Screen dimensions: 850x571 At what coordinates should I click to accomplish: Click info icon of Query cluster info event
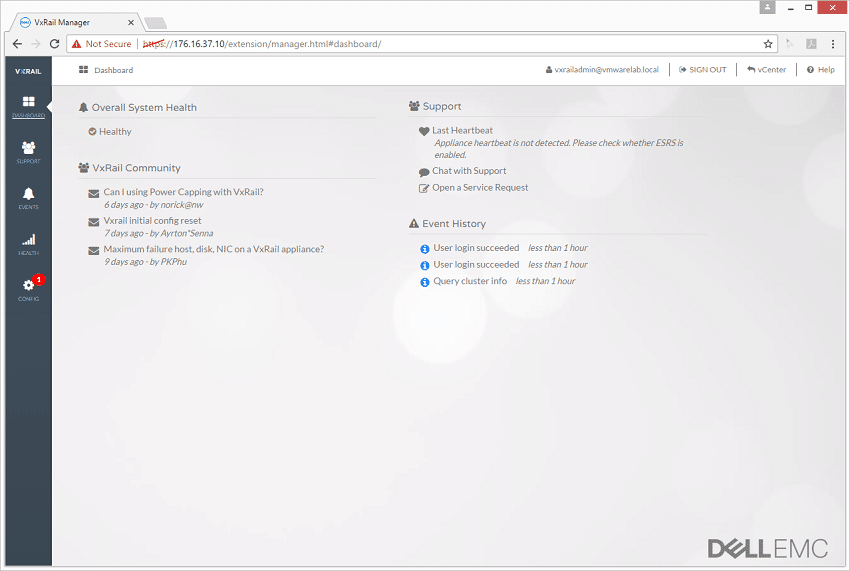tap(425, 283)
